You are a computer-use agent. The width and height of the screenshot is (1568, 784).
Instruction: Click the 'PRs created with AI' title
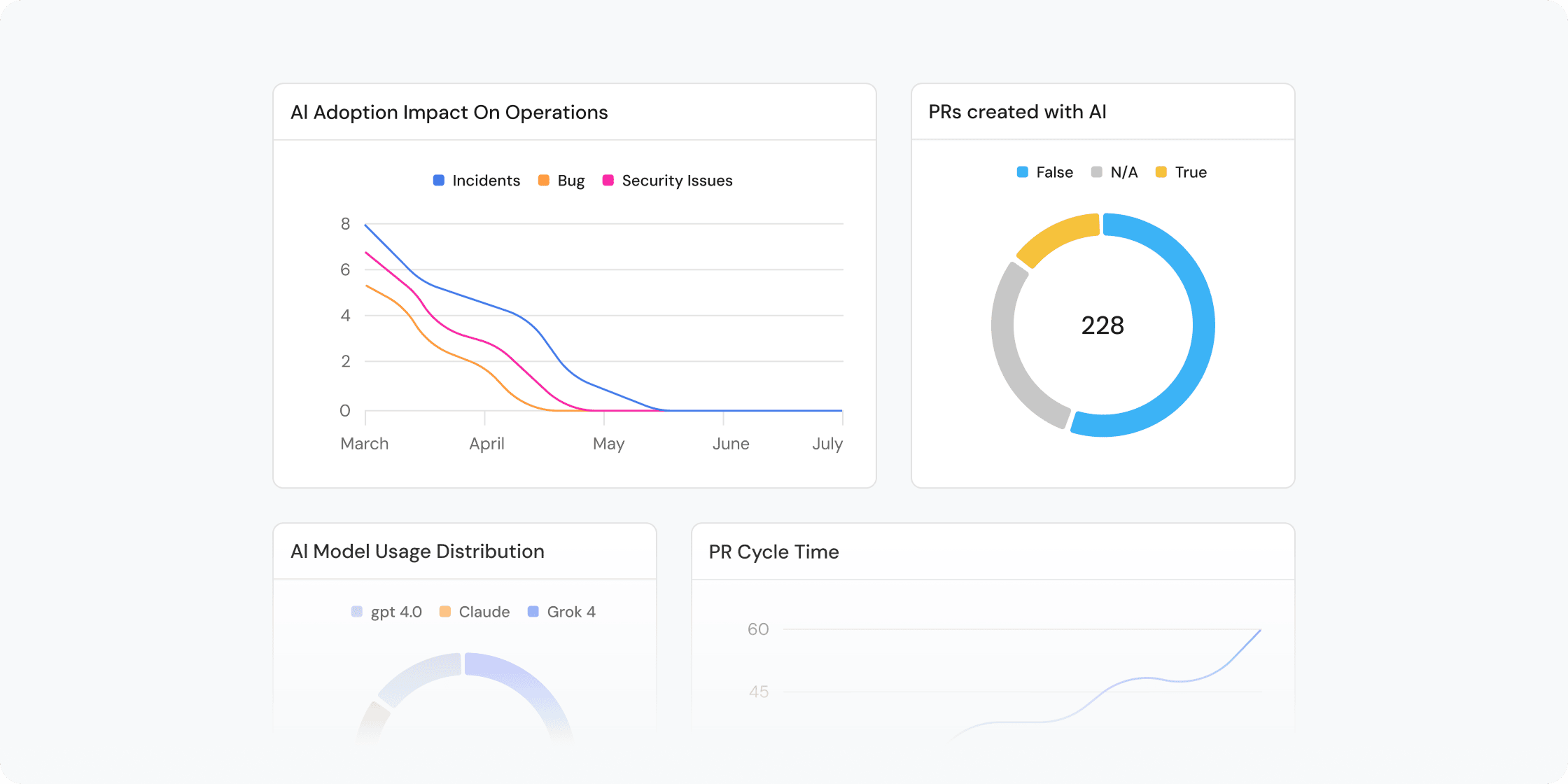pos(1018,112)
